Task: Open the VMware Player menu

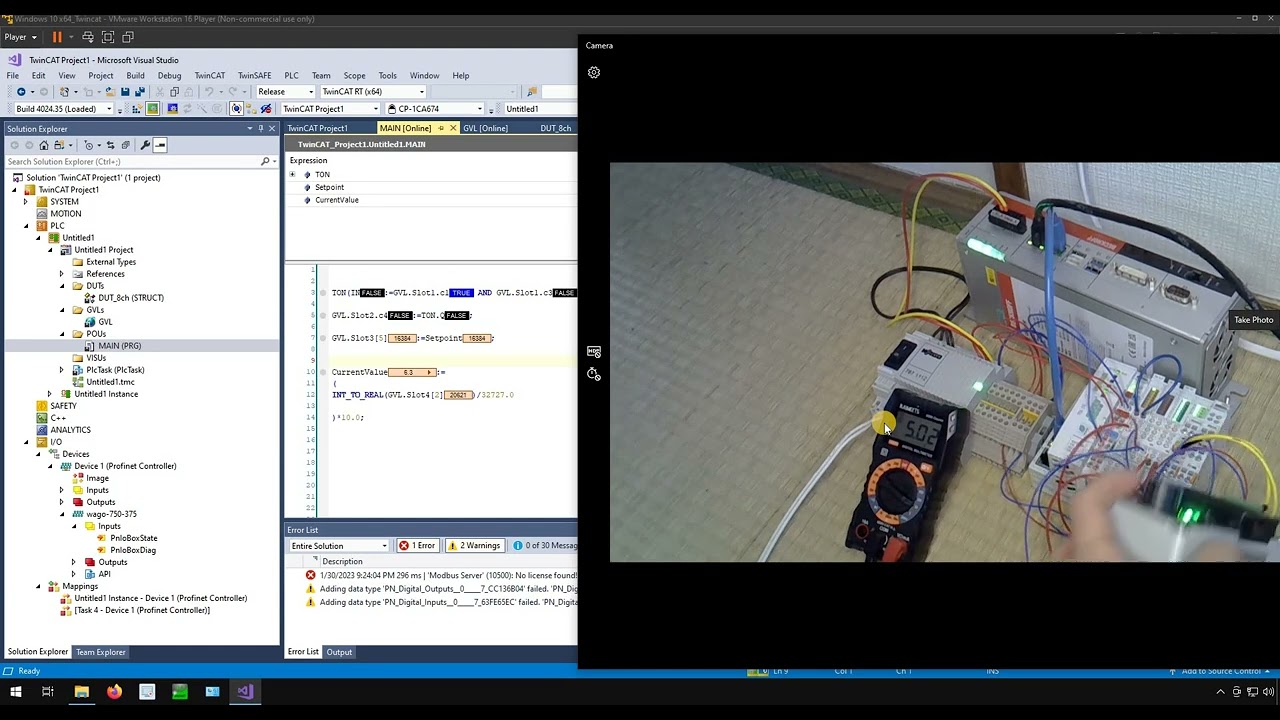Action: pos(20,37)
